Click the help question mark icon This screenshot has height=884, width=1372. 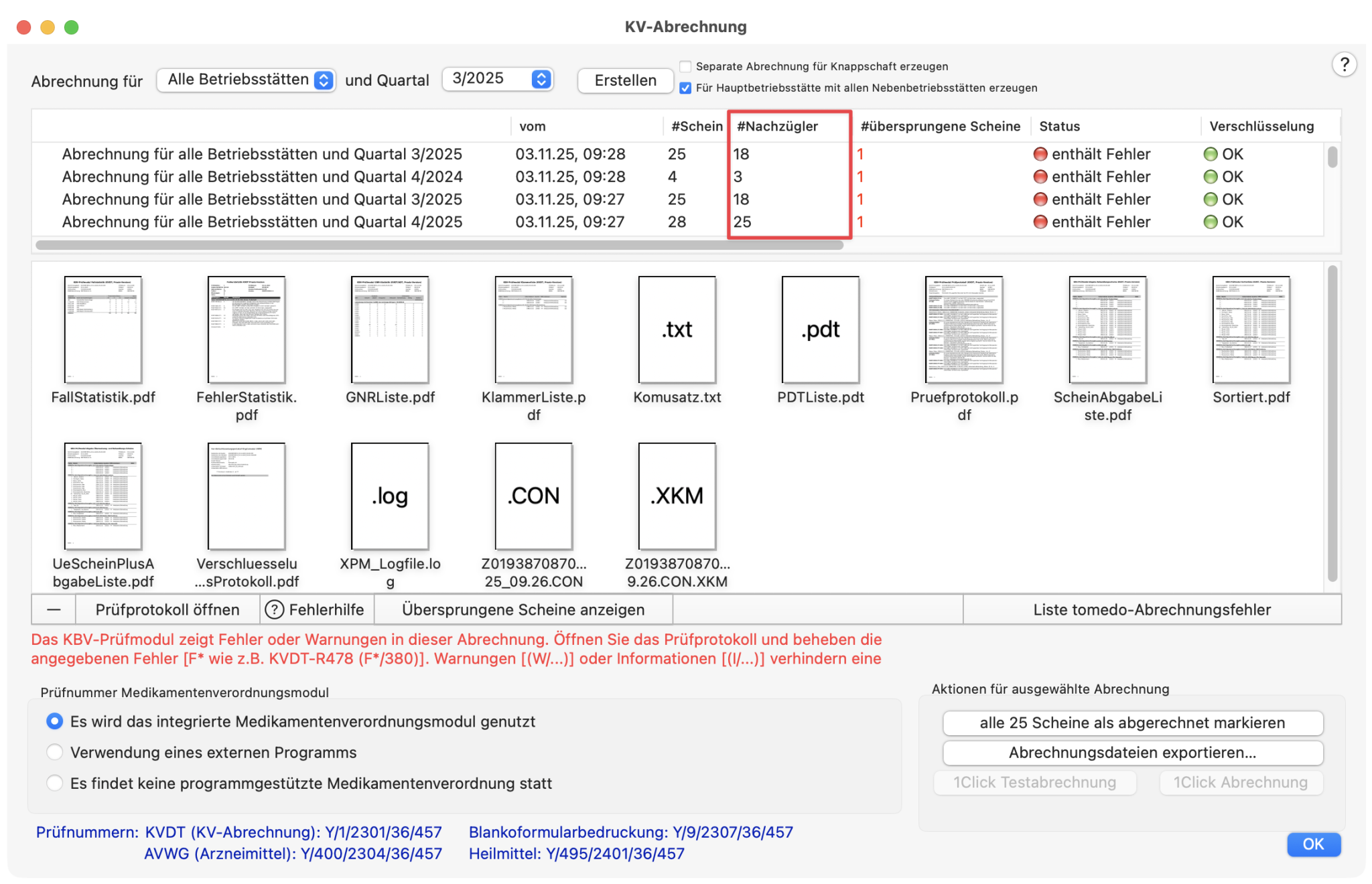click(1343, 65)
